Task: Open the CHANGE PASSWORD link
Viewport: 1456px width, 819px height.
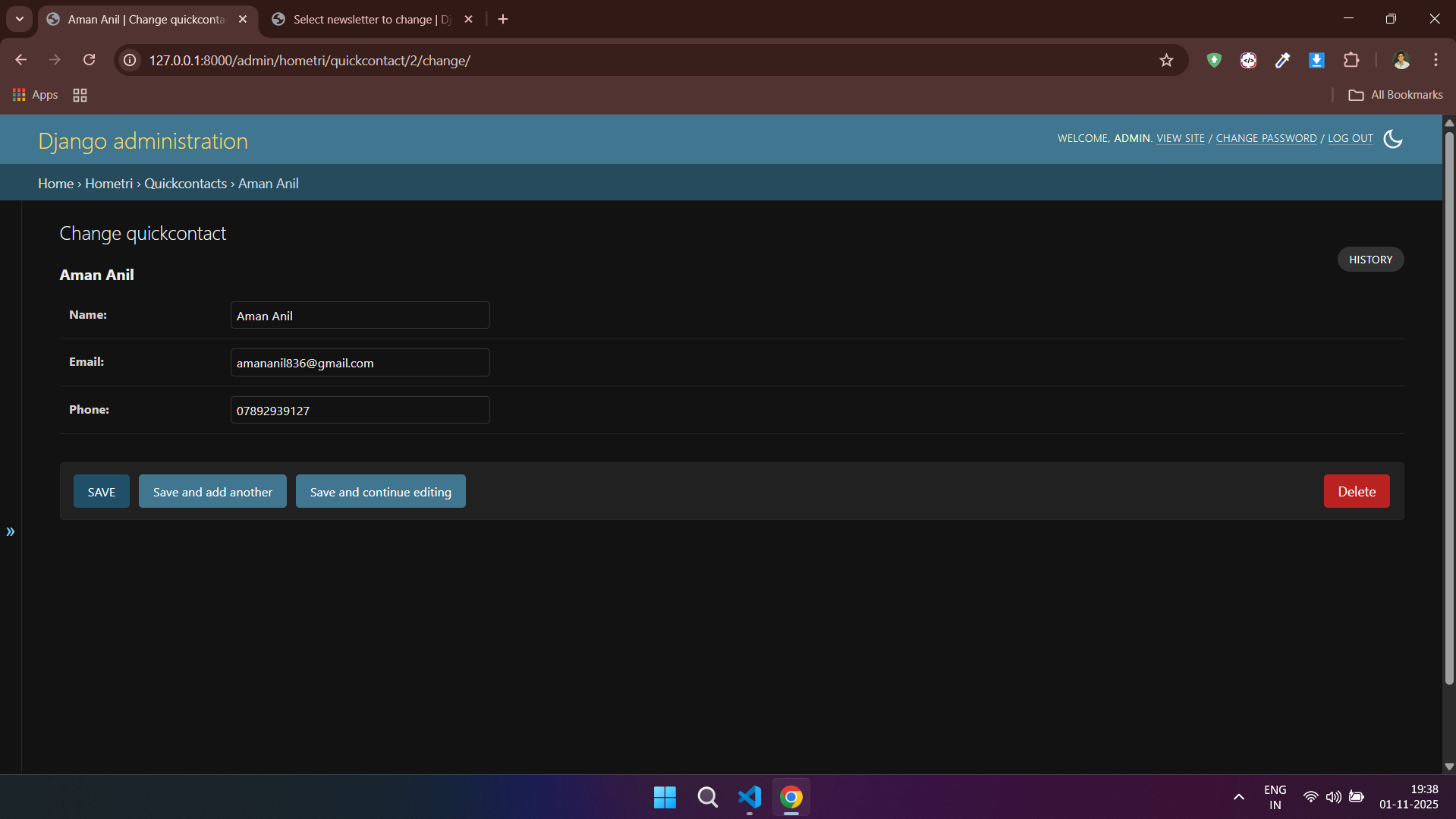Action: point(1266,138)
